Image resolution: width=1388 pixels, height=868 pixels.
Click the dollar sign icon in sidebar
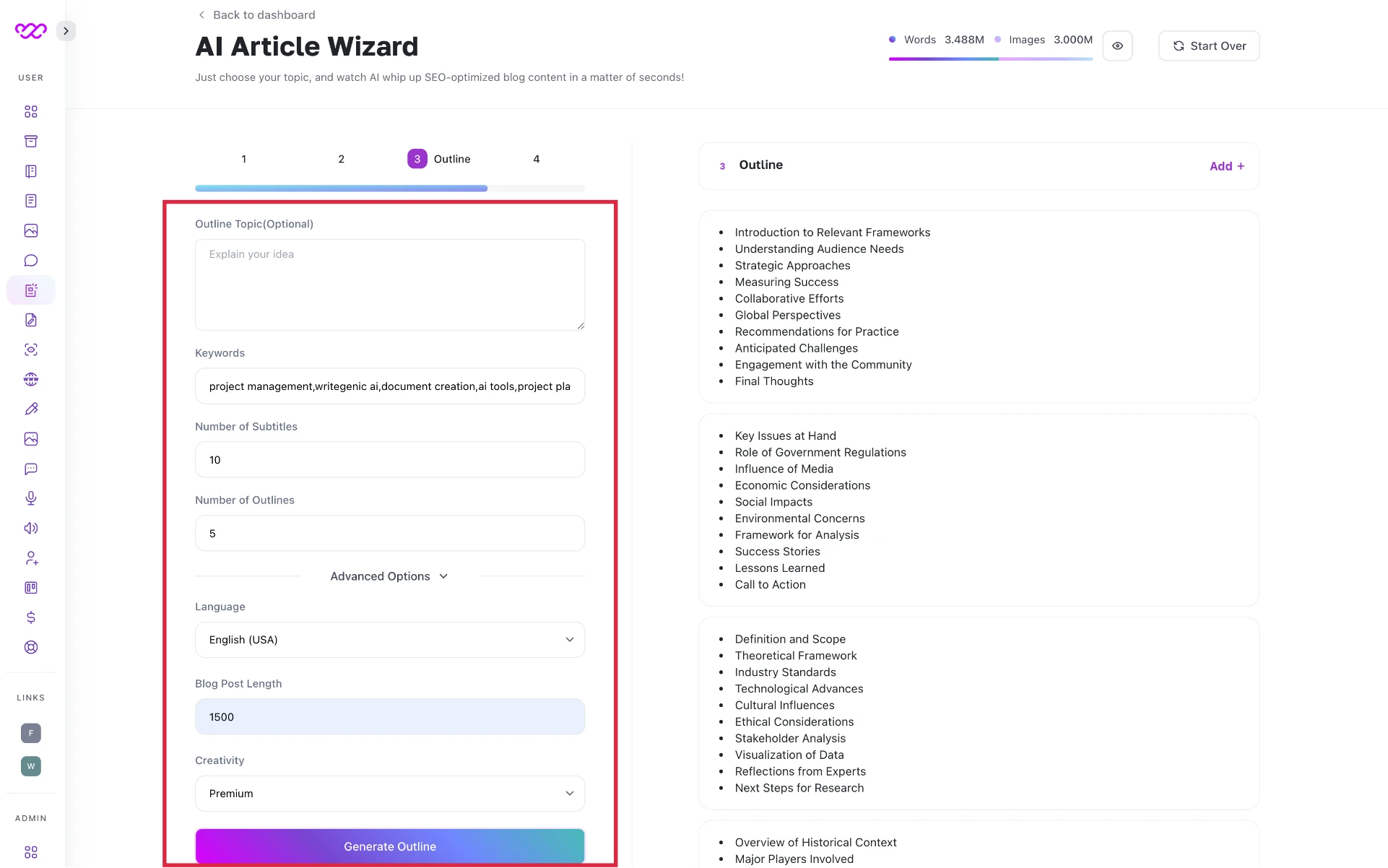coord(31,617)
